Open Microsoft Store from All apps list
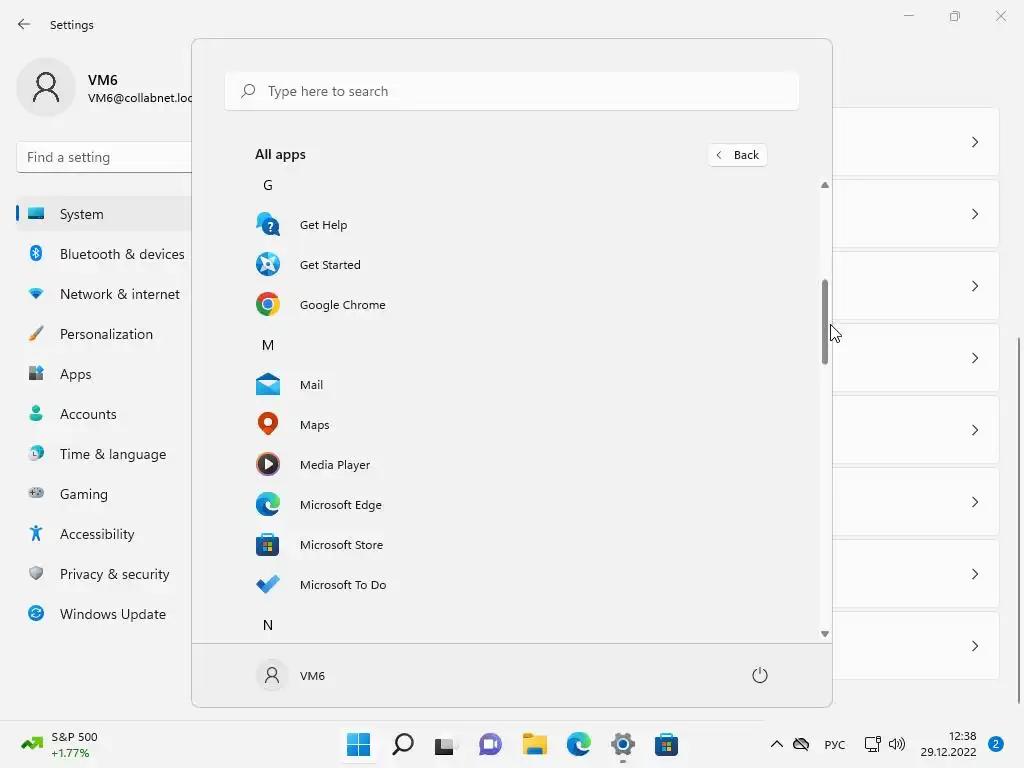This screenshot has width=1024, height=768. 268,545
